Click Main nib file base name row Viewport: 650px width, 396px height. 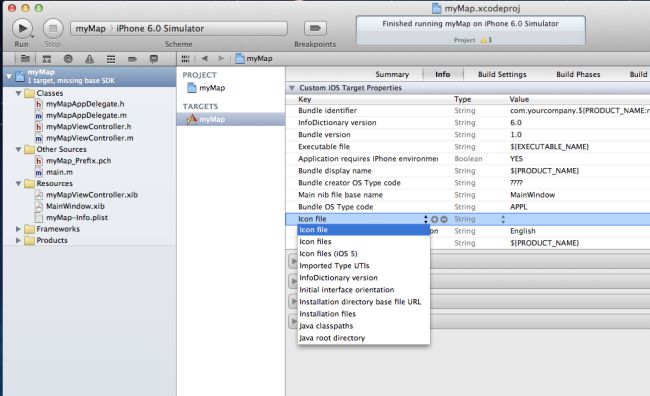click(x=468, y=194)
